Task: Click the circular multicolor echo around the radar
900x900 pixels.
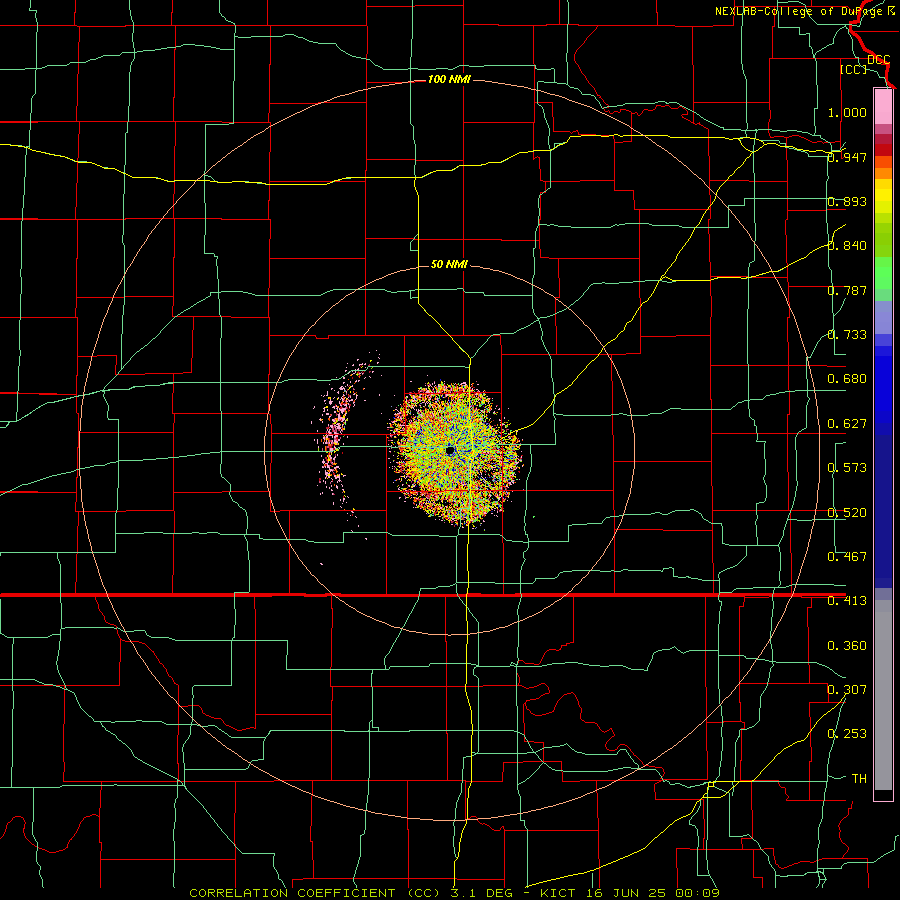Action: pos(455,453)
